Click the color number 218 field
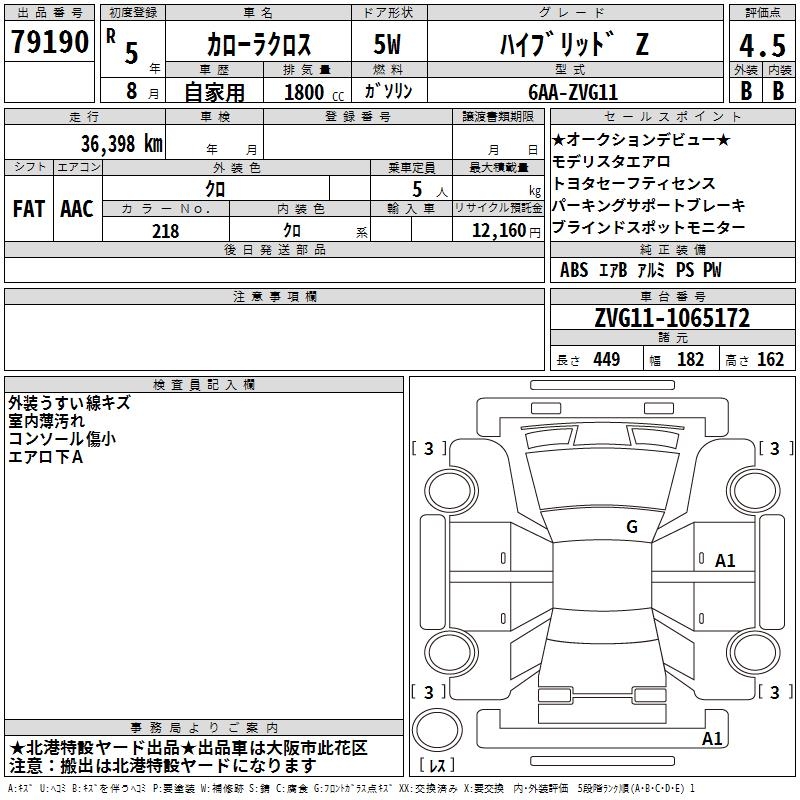800x800 pixels. [166, 231]
